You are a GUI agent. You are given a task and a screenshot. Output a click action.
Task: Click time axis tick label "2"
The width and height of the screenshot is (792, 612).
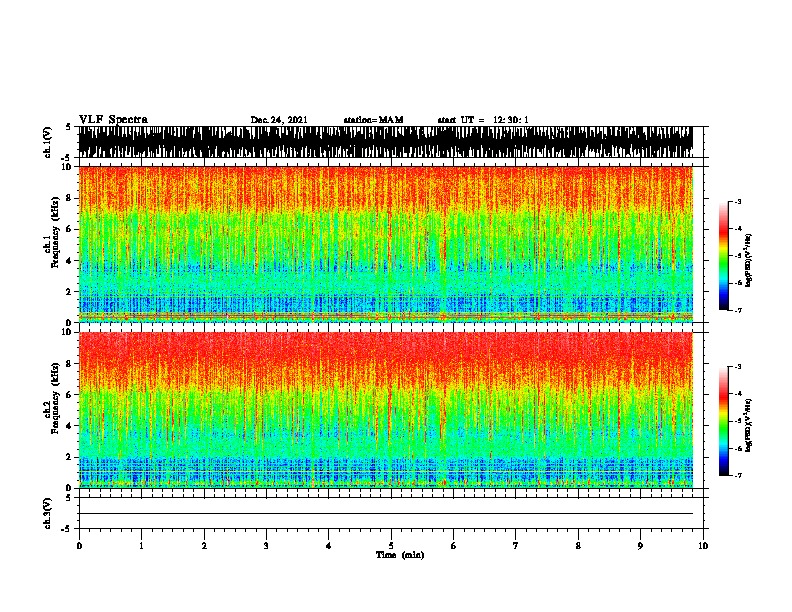204,546
